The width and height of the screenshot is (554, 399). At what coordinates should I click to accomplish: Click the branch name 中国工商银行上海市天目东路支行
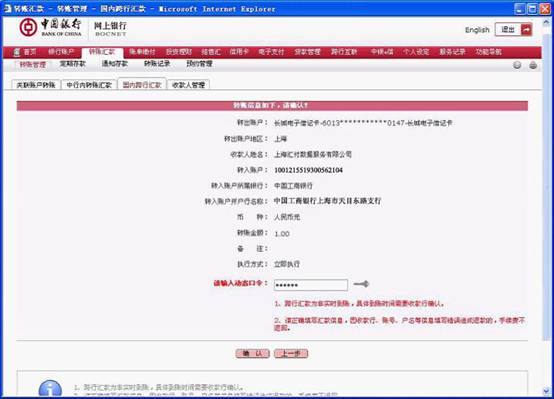tap(328, 201)
